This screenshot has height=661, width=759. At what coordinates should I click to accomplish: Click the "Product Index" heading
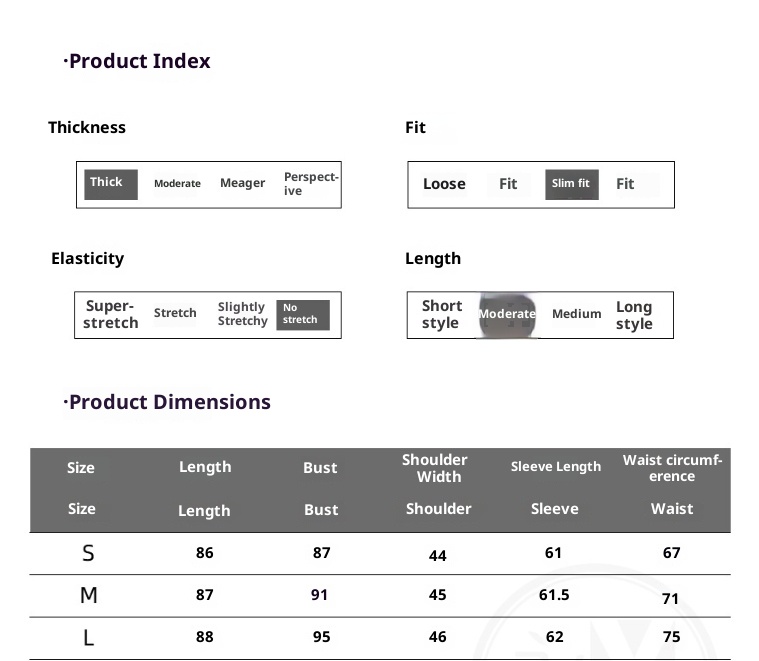pos(138,61)
